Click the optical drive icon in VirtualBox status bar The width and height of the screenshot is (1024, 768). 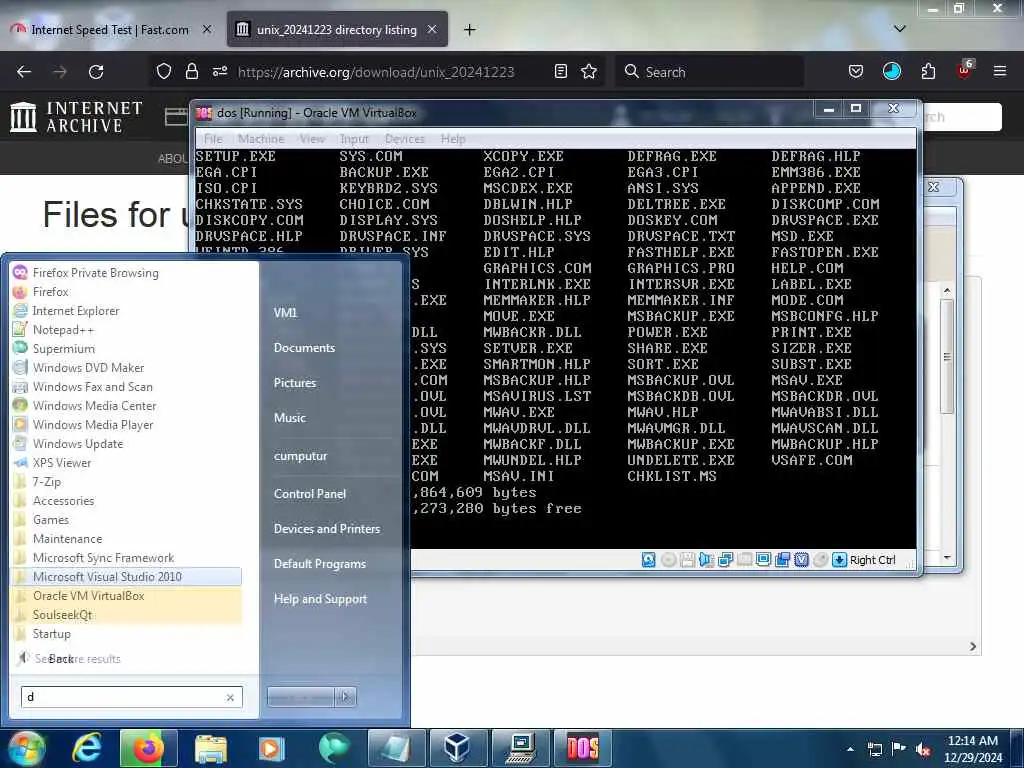coord(668,560)
